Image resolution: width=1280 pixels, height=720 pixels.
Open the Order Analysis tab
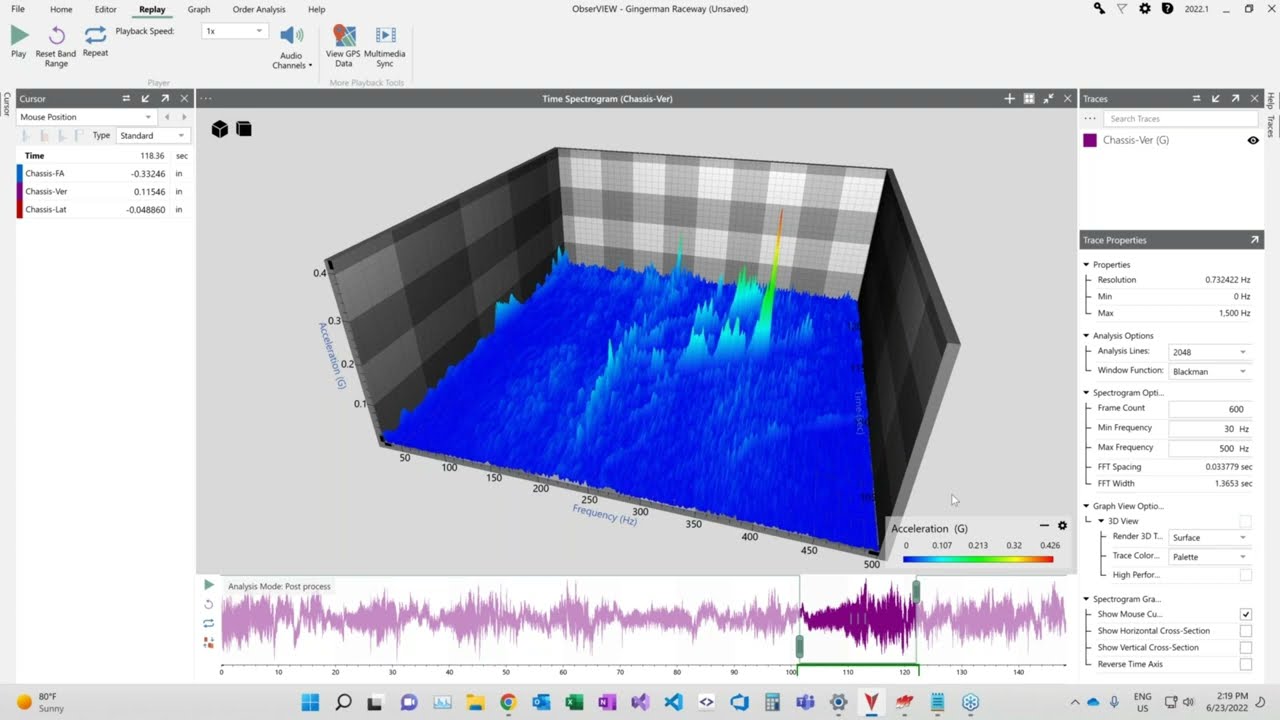tap(259, 9)
